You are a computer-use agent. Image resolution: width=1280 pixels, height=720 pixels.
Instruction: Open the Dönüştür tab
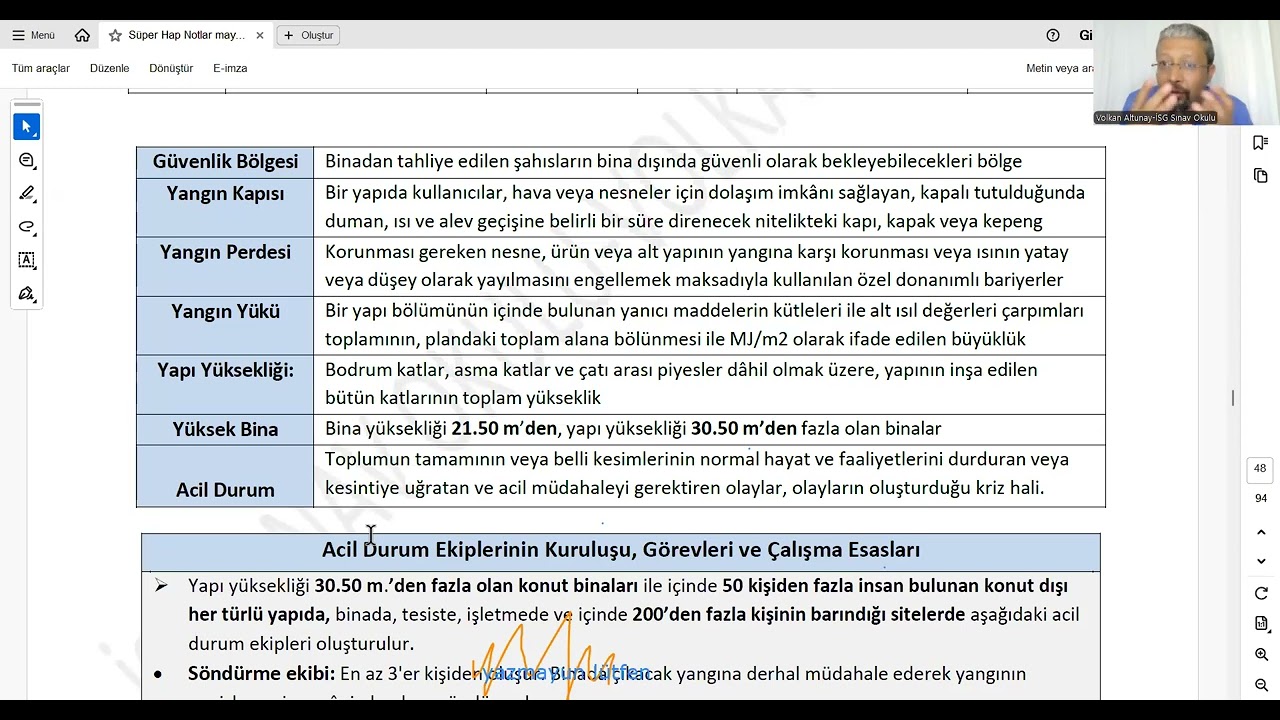tap(171, 68)
